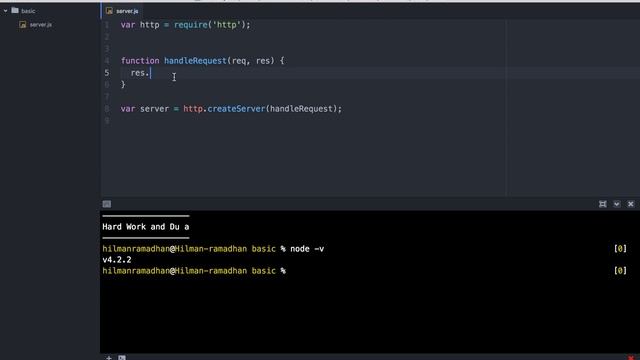Hide the terminal panel with chevron

[617, 204]
